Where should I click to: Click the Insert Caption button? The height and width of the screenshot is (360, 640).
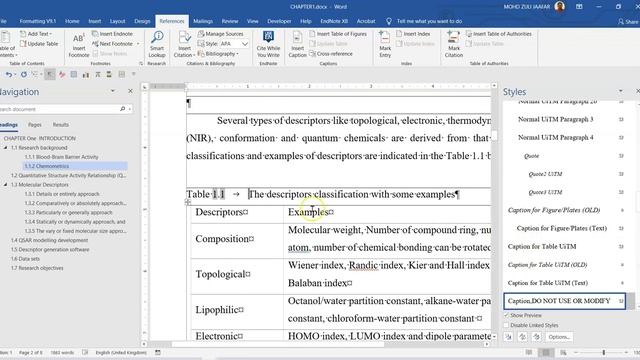(x=297, y=45)
